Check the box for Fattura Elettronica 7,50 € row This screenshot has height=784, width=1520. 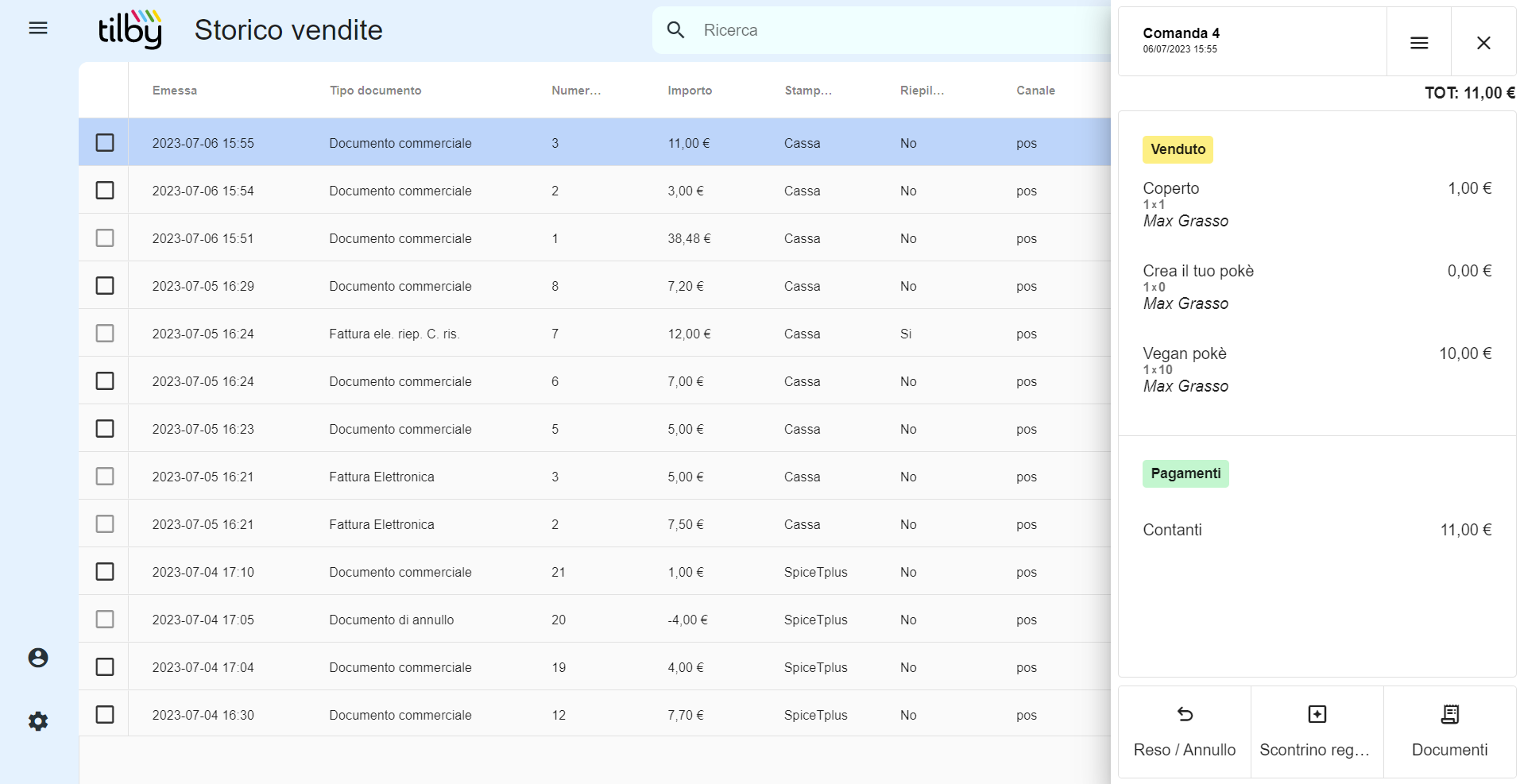tap(105, 523)
